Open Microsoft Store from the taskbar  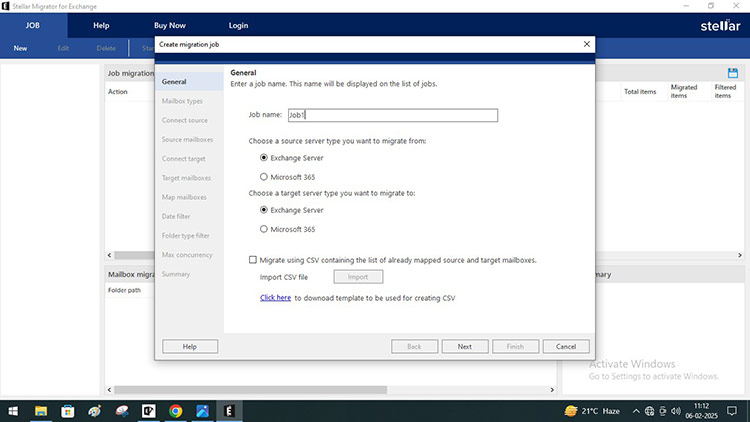click(68, 410)
